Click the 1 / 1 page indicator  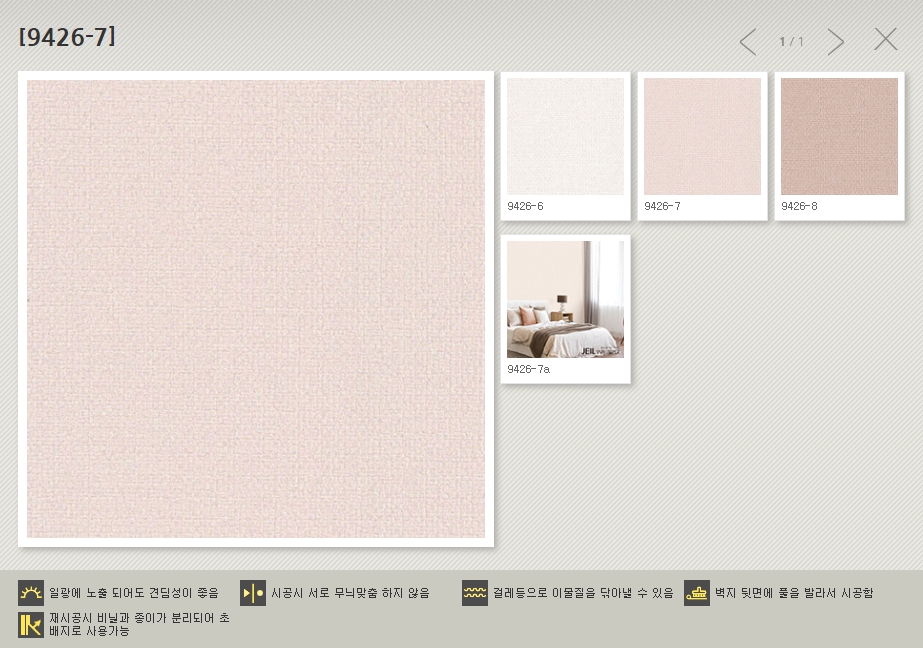791,42
